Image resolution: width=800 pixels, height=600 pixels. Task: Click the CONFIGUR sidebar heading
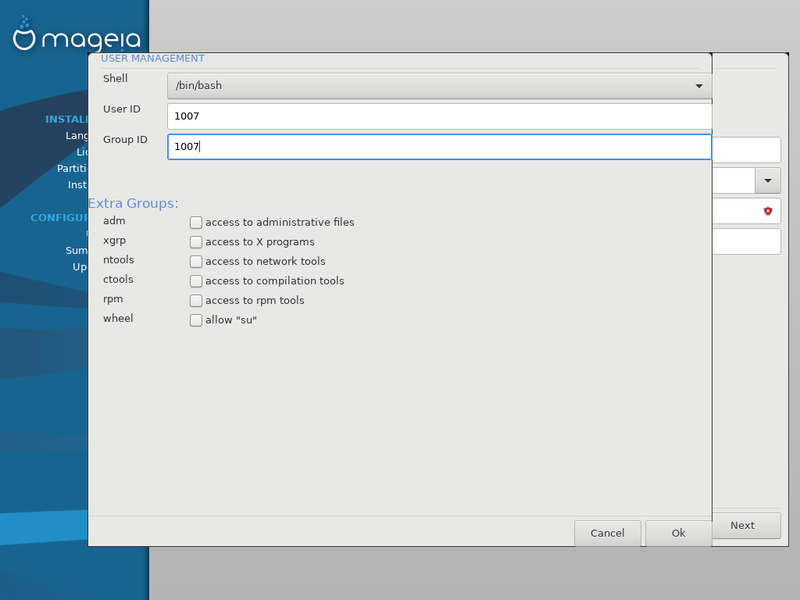click(59, 218)
